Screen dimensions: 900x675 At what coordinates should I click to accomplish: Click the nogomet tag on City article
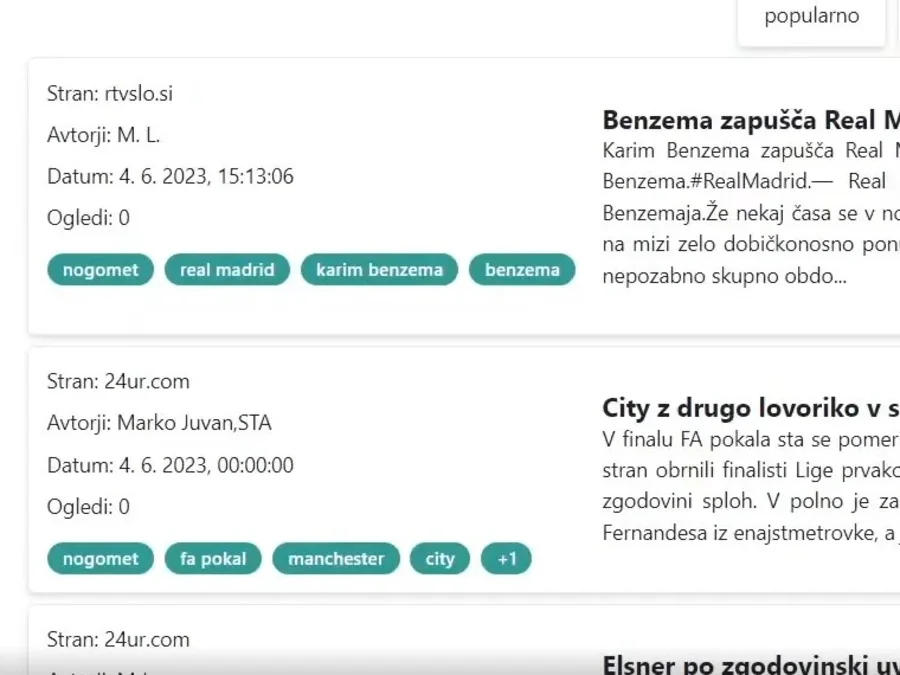click(100, 558)
